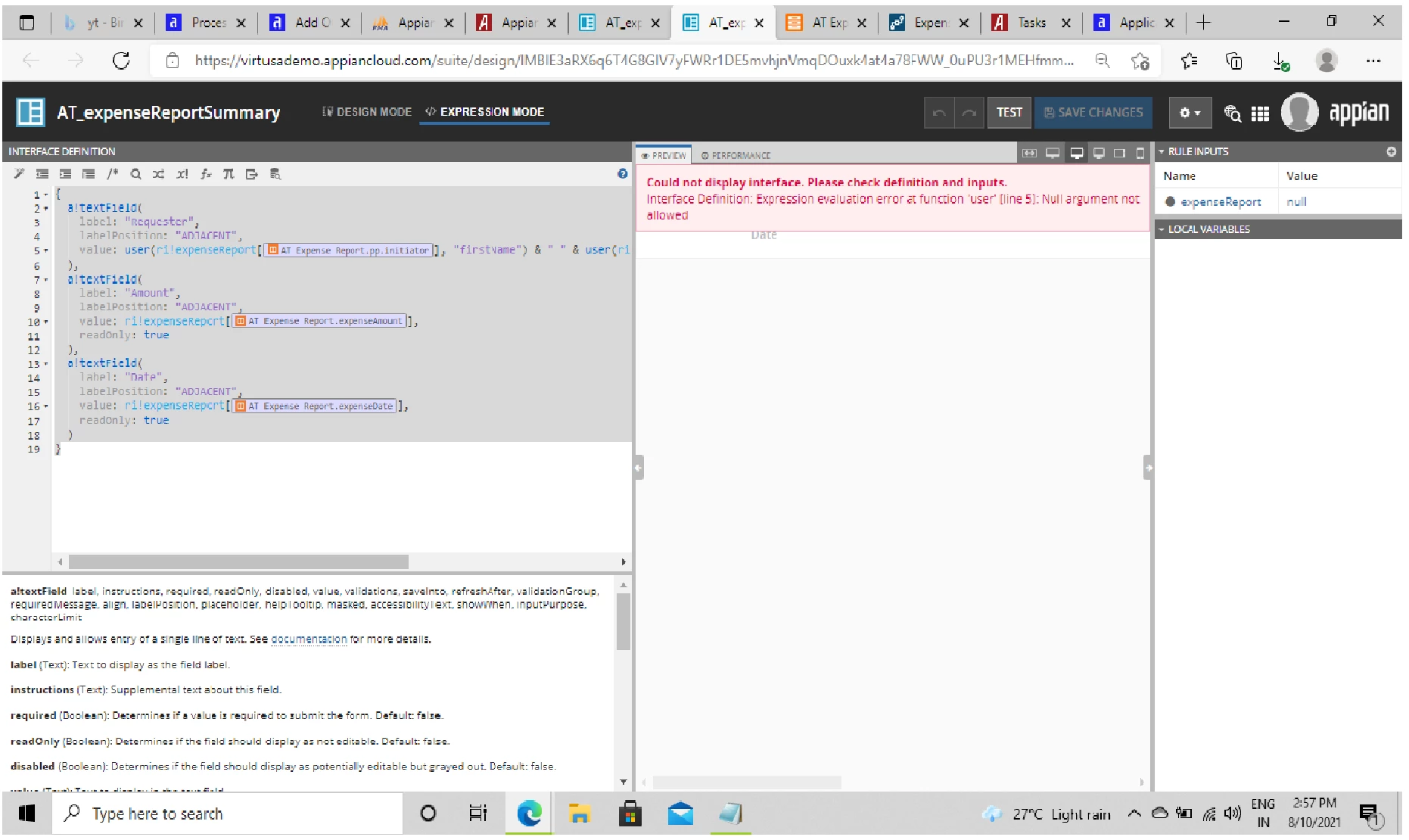Click the collapse handle beside Rule Inputs panel

pyautogui.click(x=1148, y=468)
